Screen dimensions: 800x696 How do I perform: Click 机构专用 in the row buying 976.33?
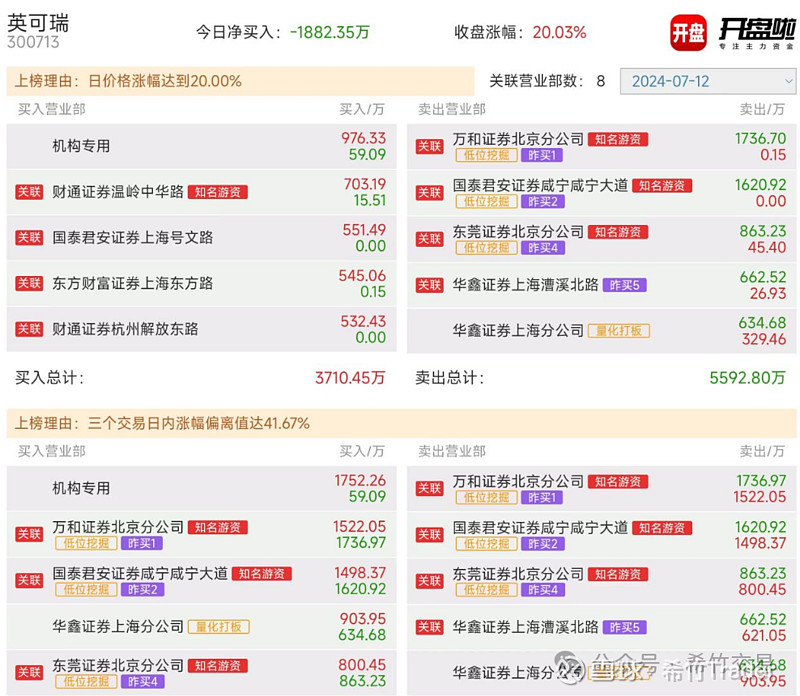82,146
